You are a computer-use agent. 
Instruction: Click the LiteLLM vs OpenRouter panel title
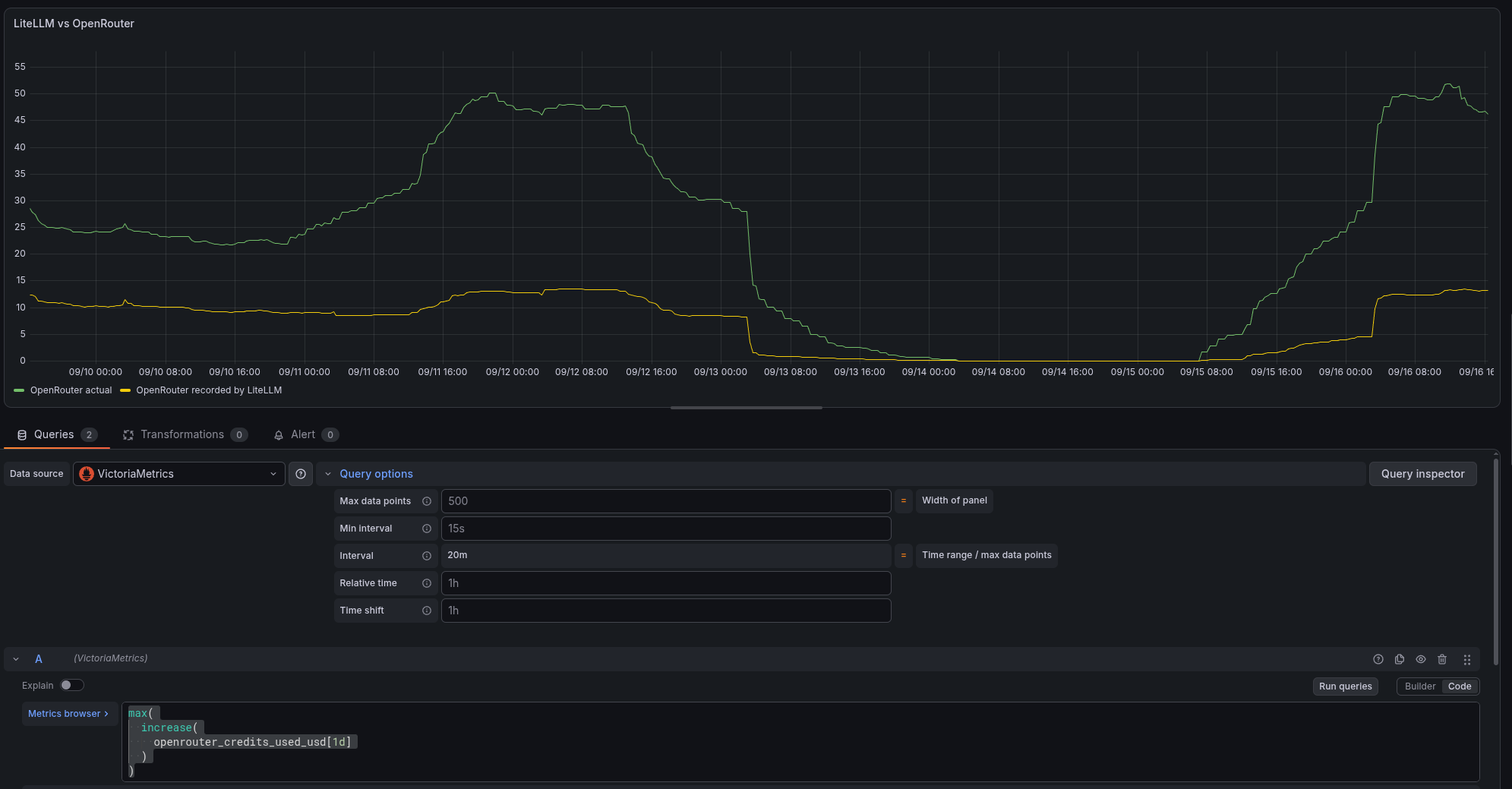point(74,24)
